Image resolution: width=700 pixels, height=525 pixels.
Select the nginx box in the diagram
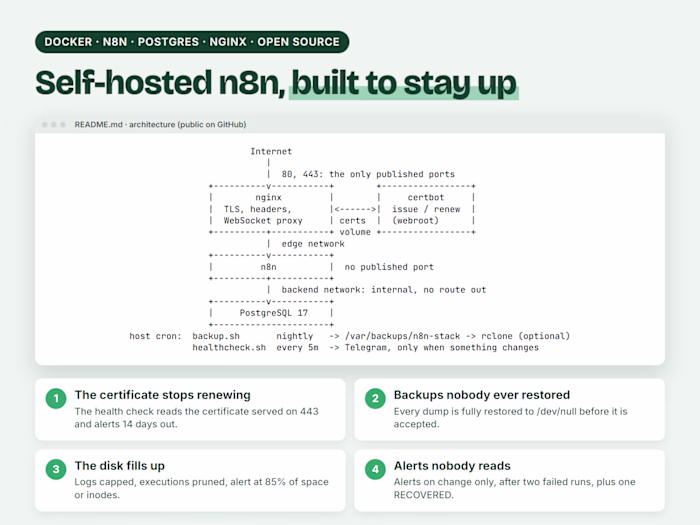[271, 209]
